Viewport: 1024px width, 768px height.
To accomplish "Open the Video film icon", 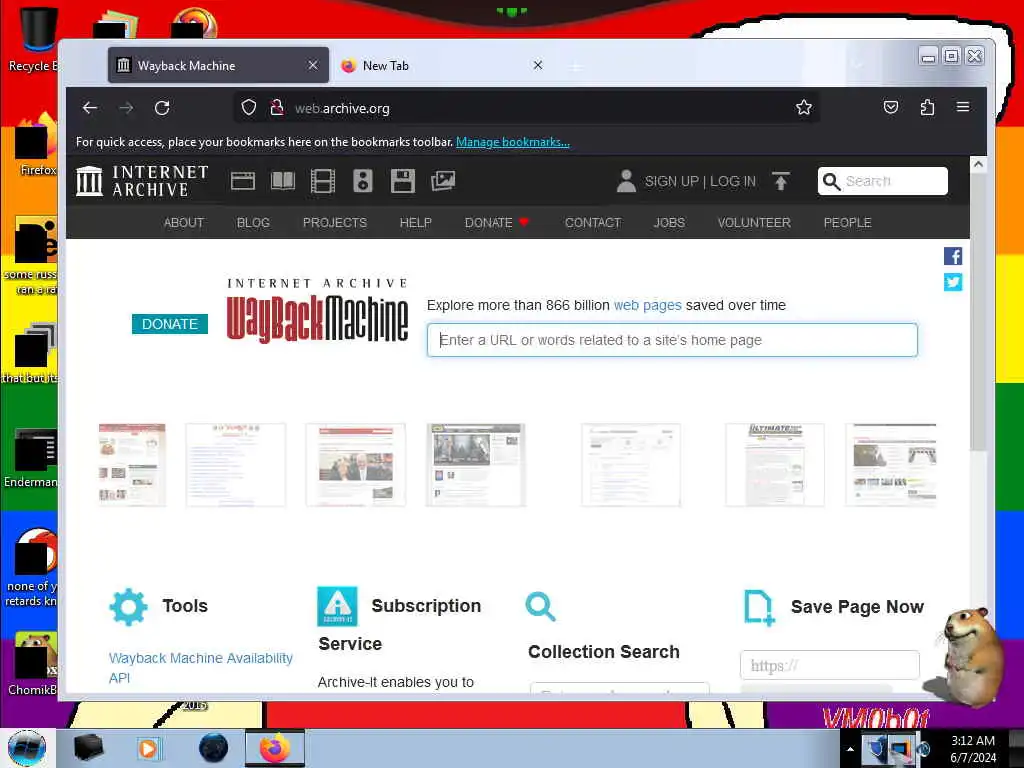I will pyautogui.click(x=323, y=181).
